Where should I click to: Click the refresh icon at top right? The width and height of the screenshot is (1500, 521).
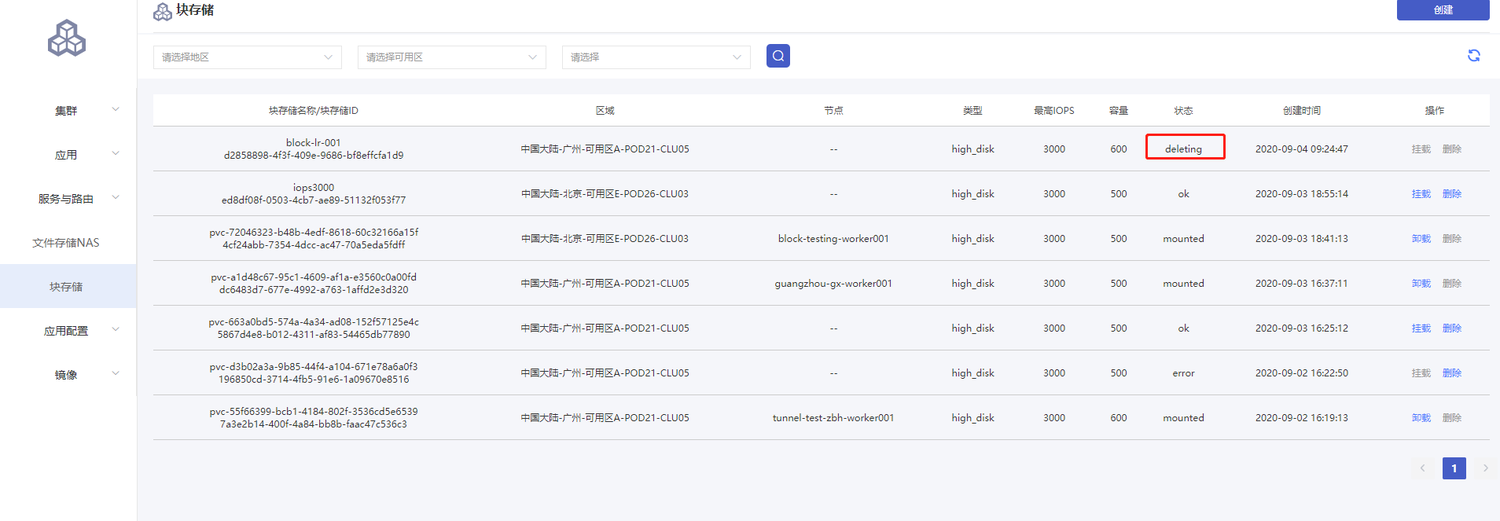pyautogui.click(x=1473, y=56)
